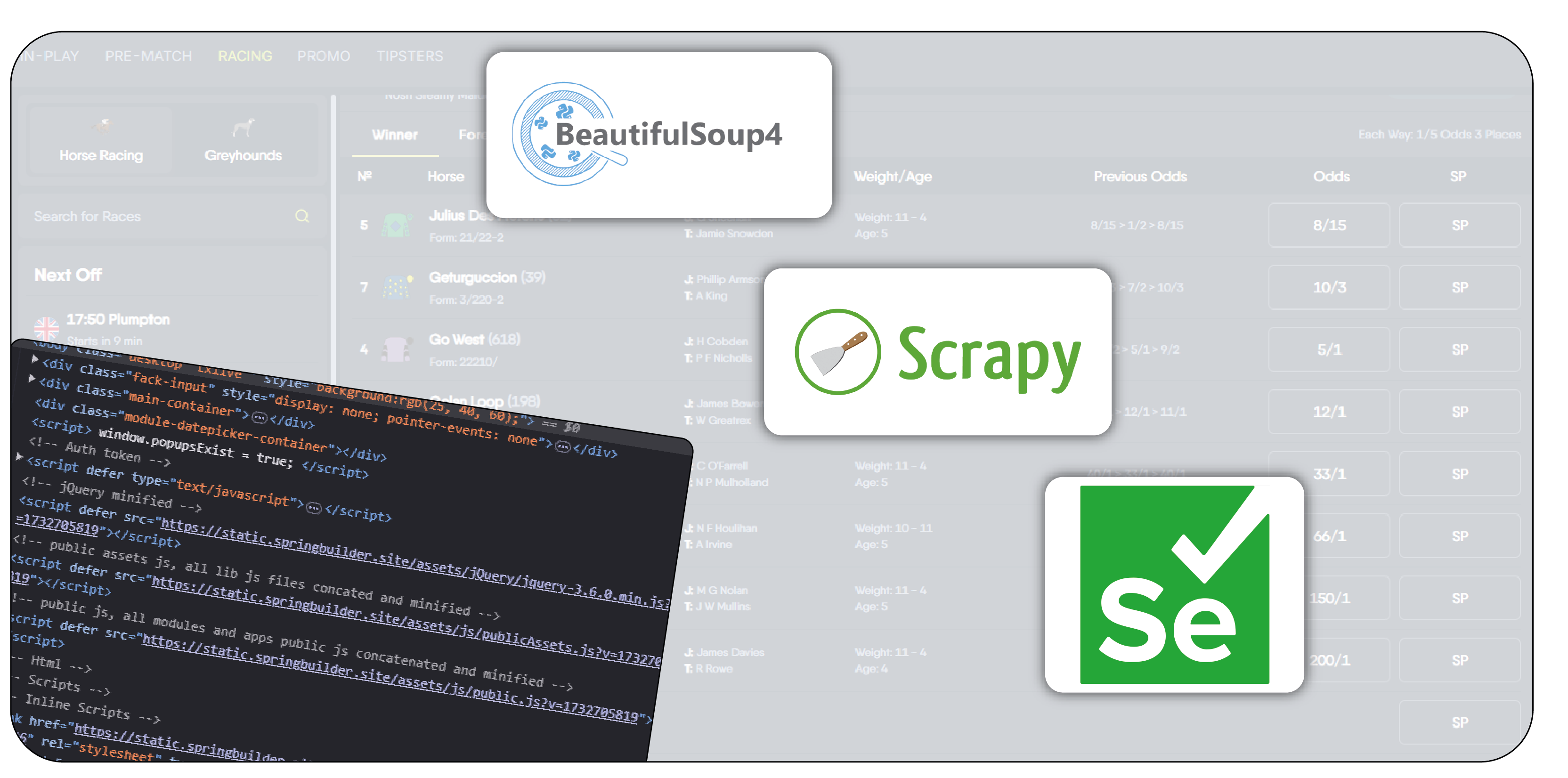Viewport: 1568px width, 778px height.
Task: Click SP button in the 8/15 row
Action: (x=1460, y=225)
